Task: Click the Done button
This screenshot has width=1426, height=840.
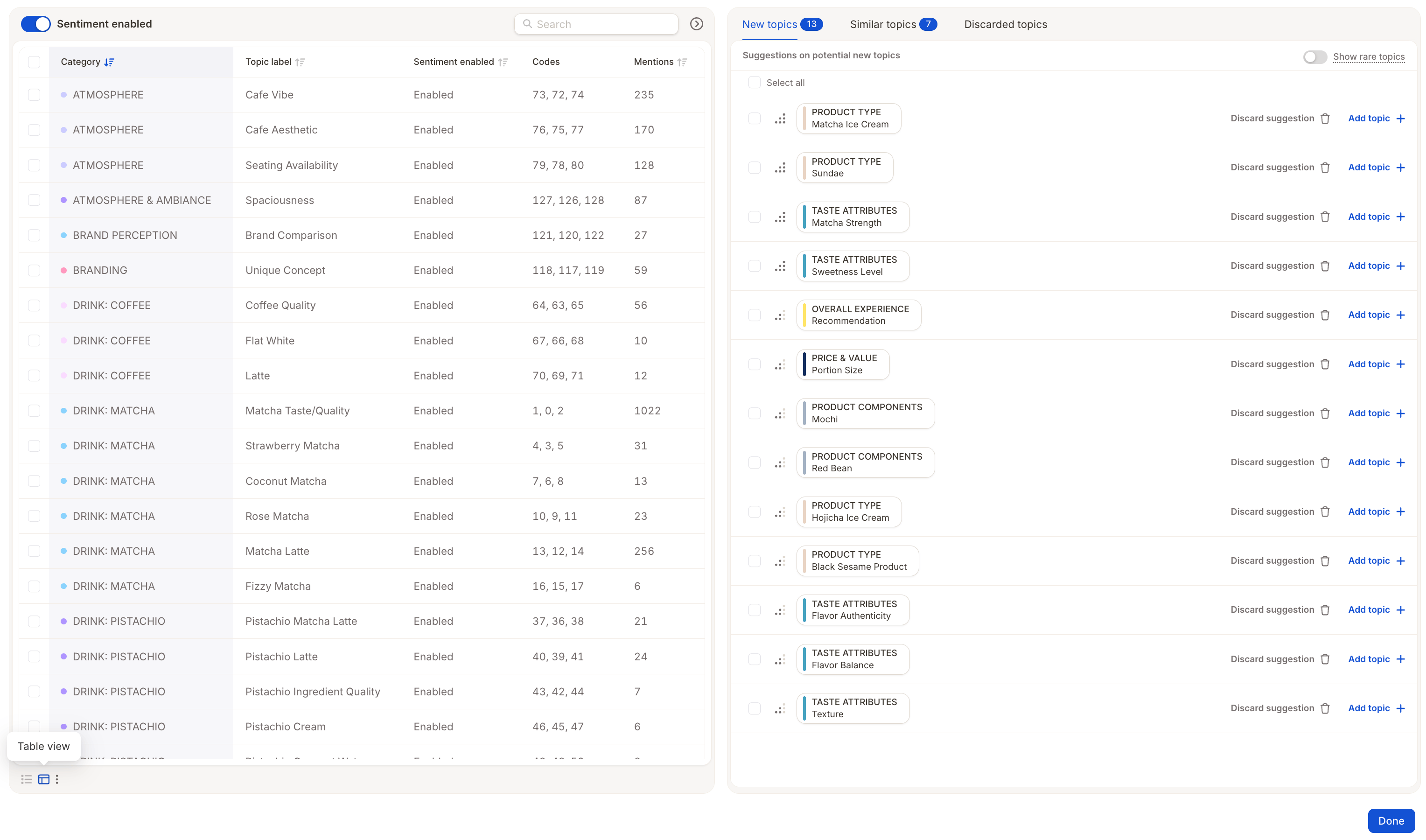Action: pos(1391,821)
